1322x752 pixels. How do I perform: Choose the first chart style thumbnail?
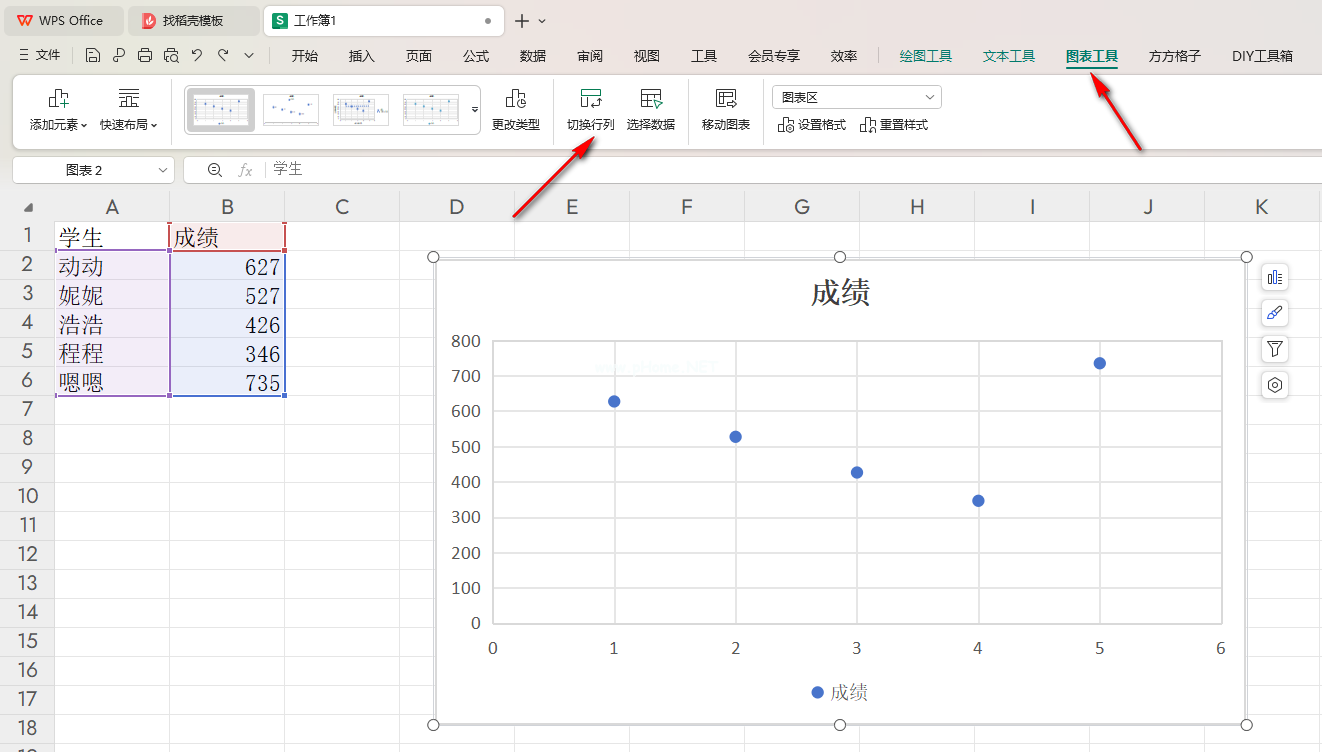(221, 110)
